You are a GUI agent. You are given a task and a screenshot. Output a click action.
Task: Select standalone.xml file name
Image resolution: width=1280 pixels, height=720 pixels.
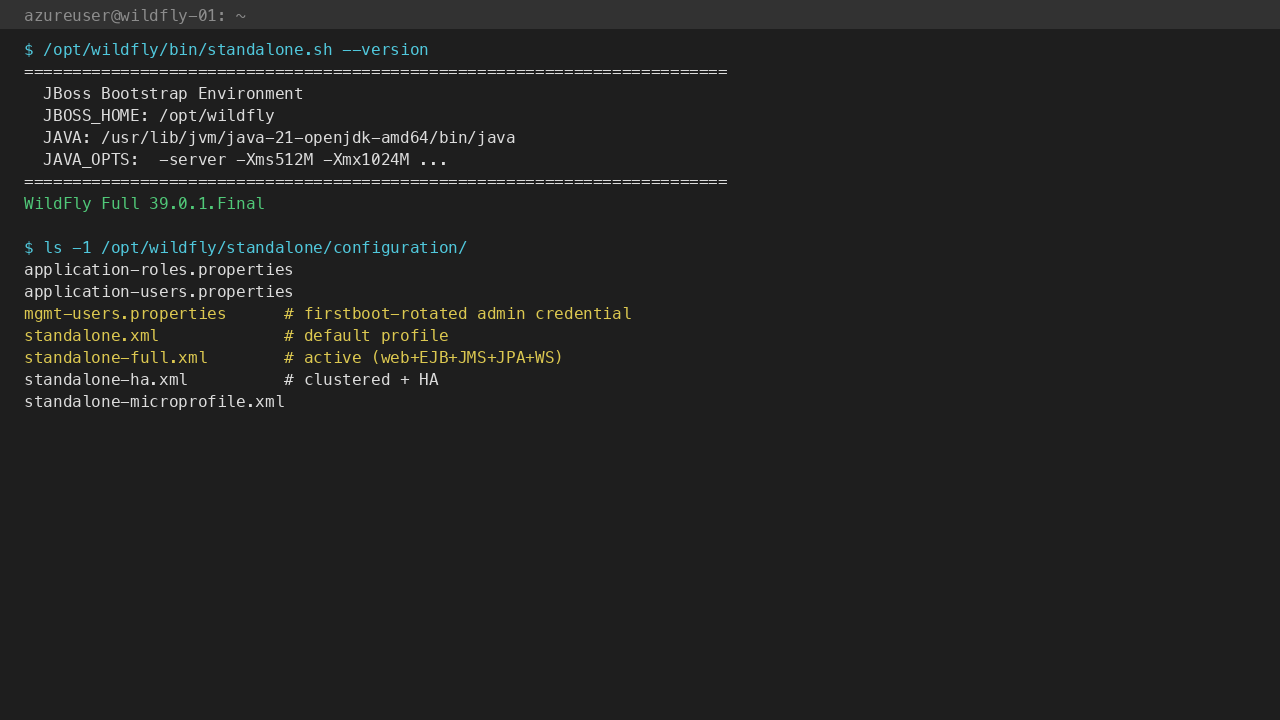(x=92, y=336)
